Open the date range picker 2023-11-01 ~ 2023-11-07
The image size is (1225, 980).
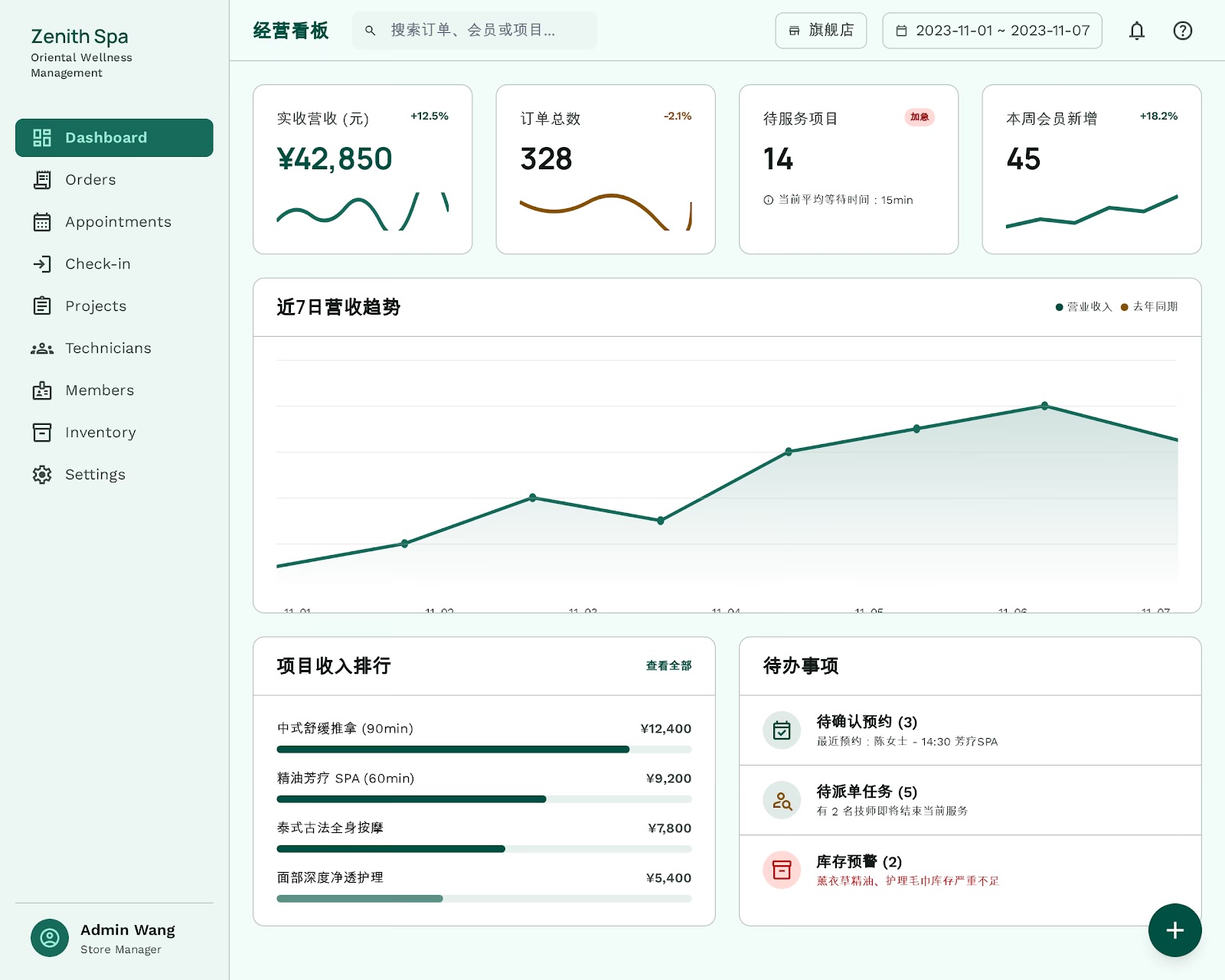pos(992,31)
